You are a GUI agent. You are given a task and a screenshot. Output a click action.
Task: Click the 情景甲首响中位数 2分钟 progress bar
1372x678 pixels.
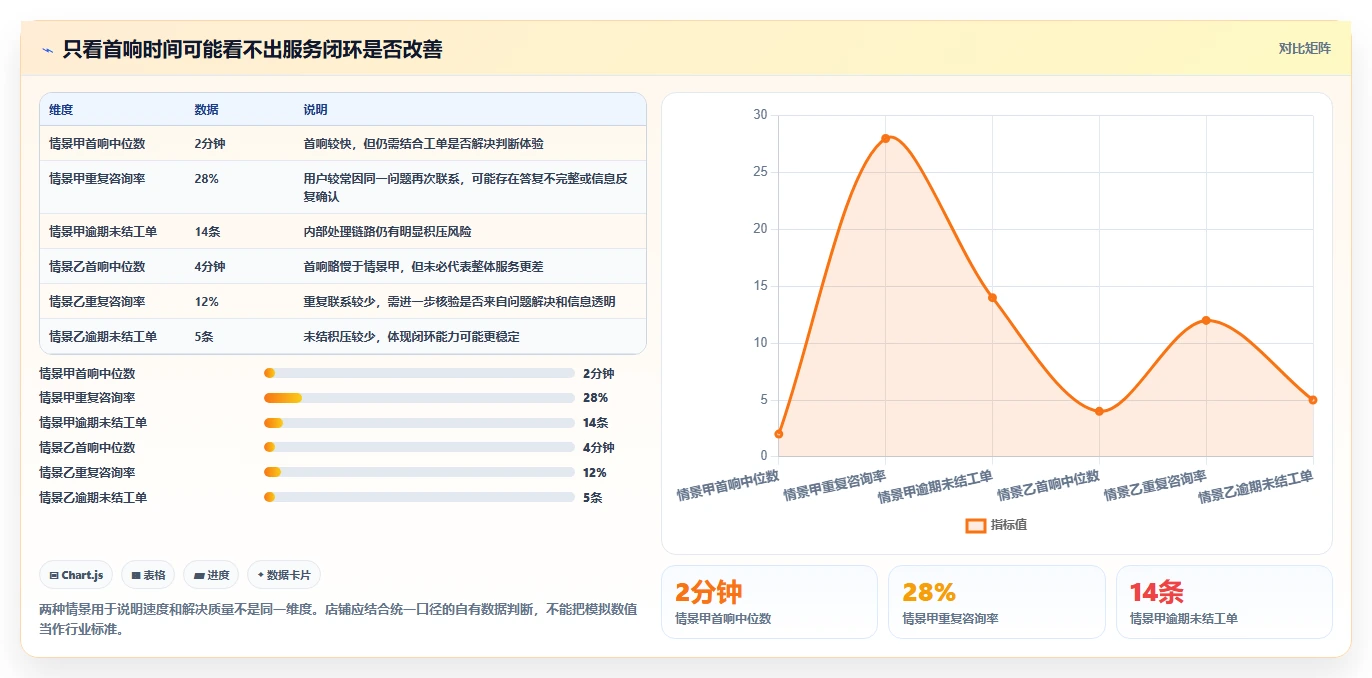[x=419, y=373]
